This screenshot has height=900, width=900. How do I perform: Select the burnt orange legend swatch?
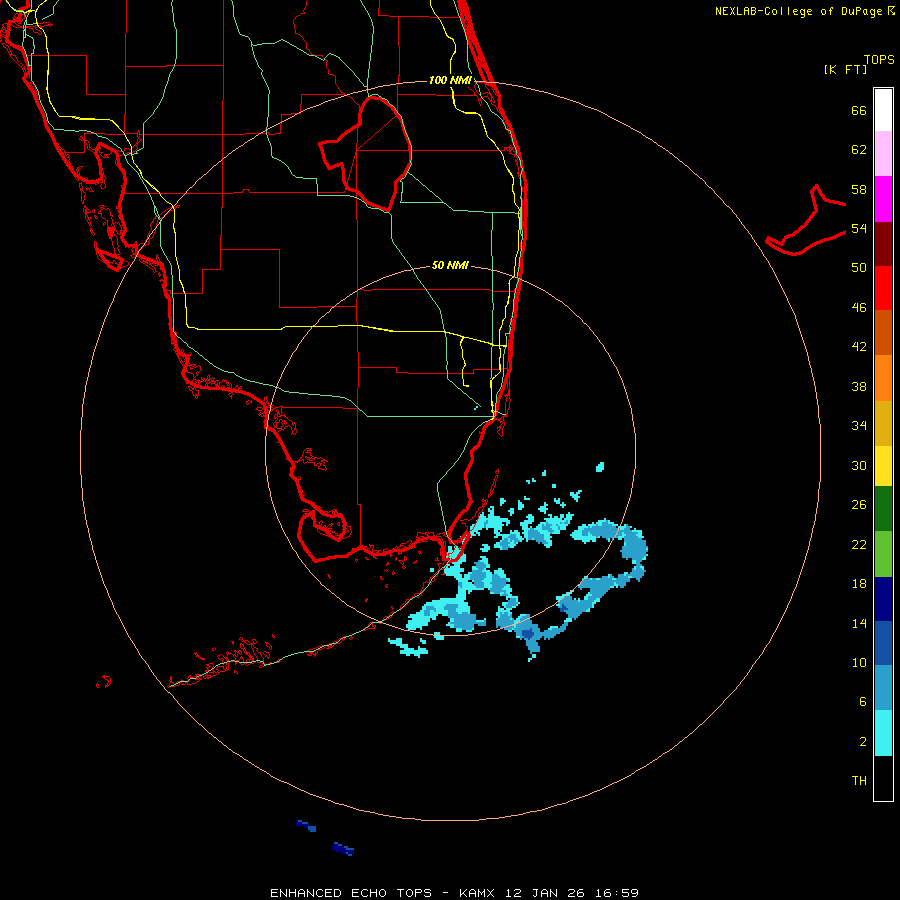coord(883,332)
